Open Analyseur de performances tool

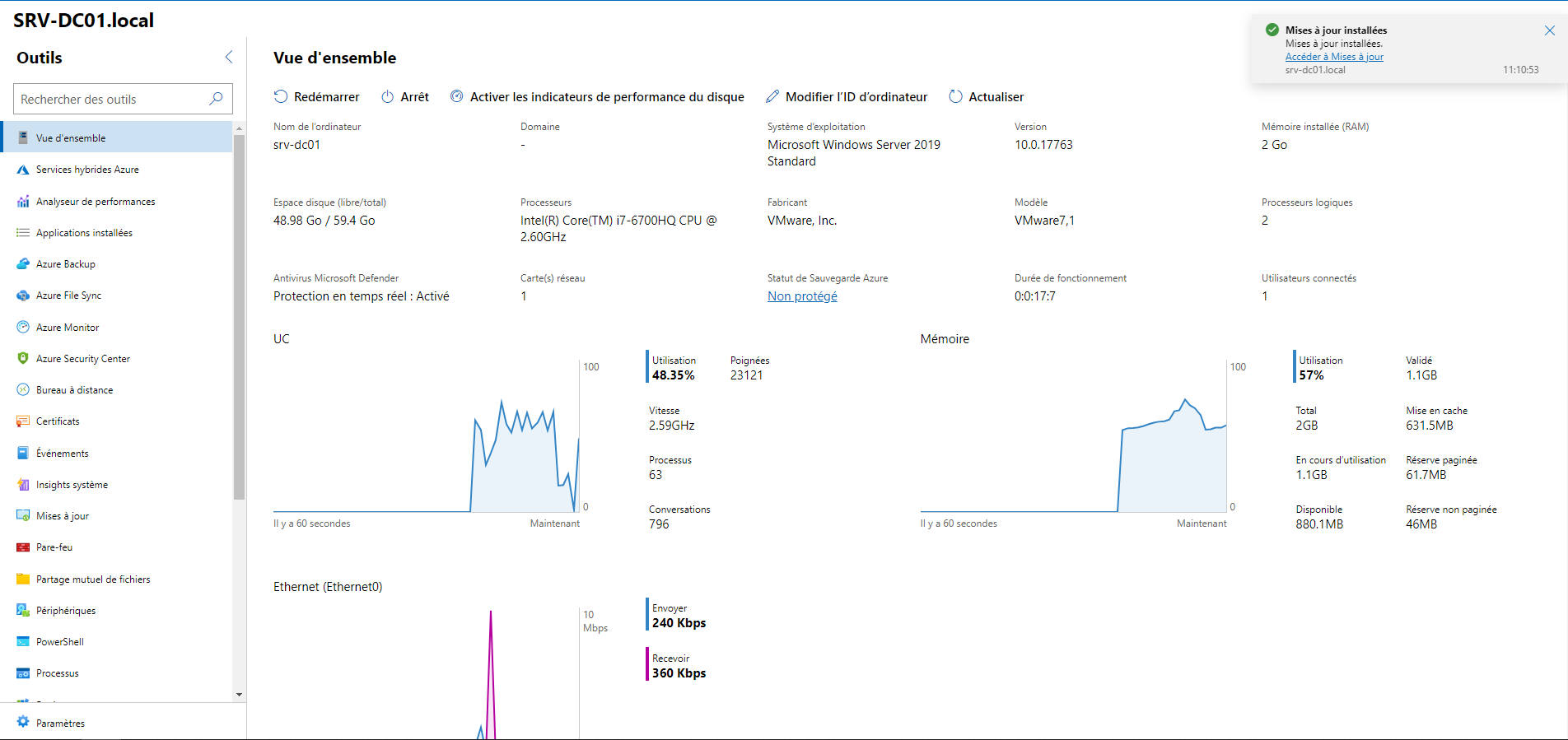click(x=95, y=202)
